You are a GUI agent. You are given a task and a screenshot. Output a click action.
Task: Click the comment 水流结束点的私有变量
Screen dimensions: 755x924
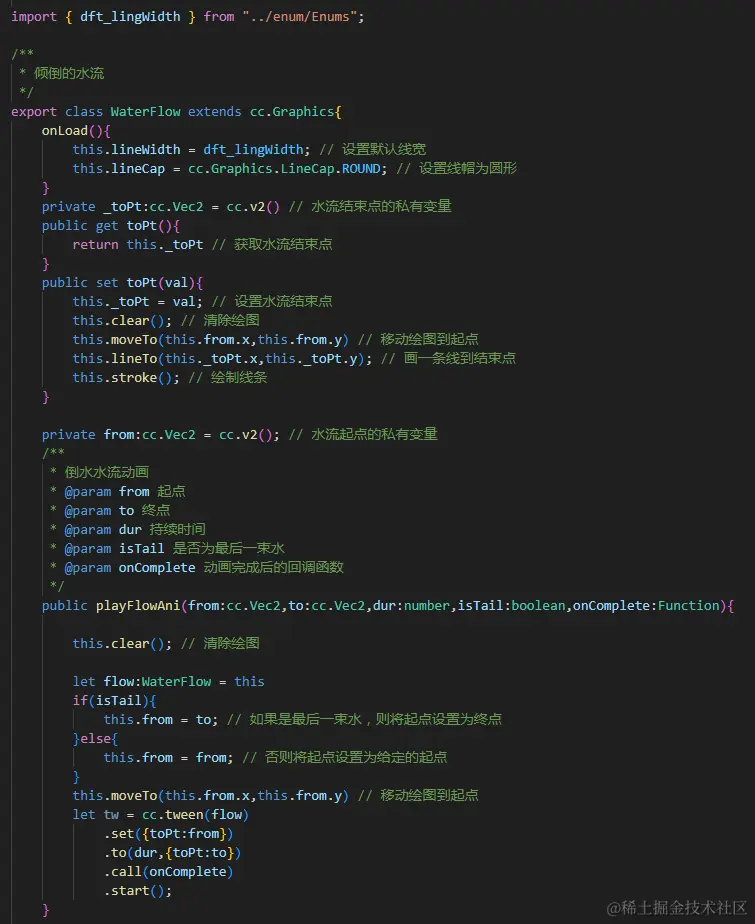pyautogui.click(x=381, y=206)
